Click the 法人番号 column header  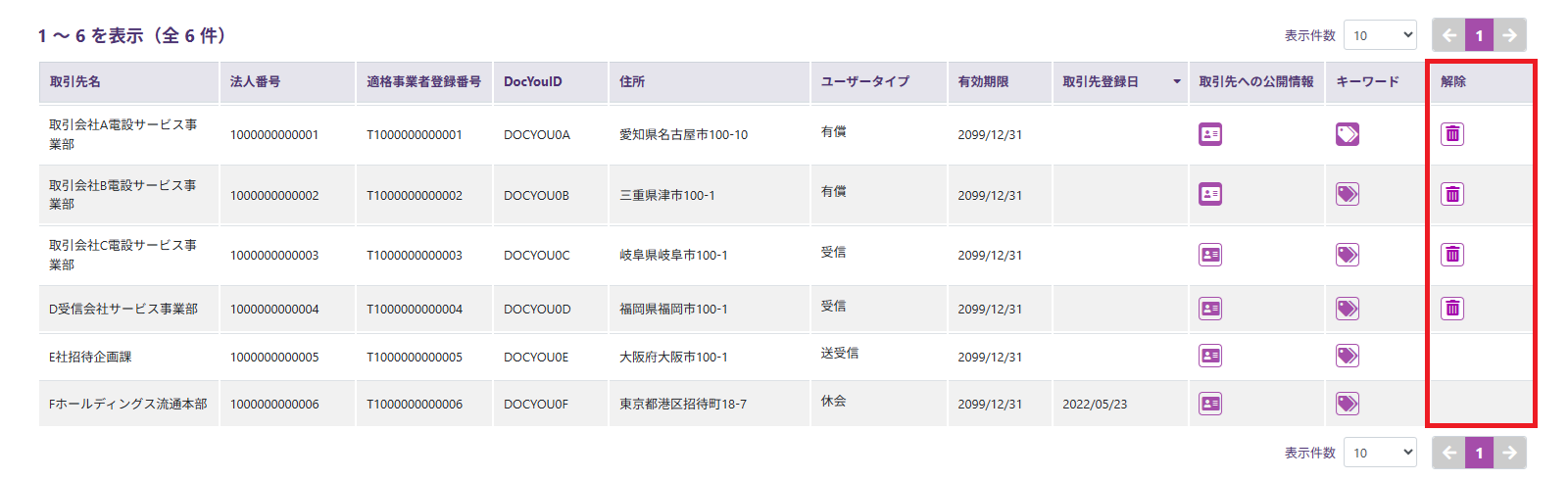click(255, 82)
